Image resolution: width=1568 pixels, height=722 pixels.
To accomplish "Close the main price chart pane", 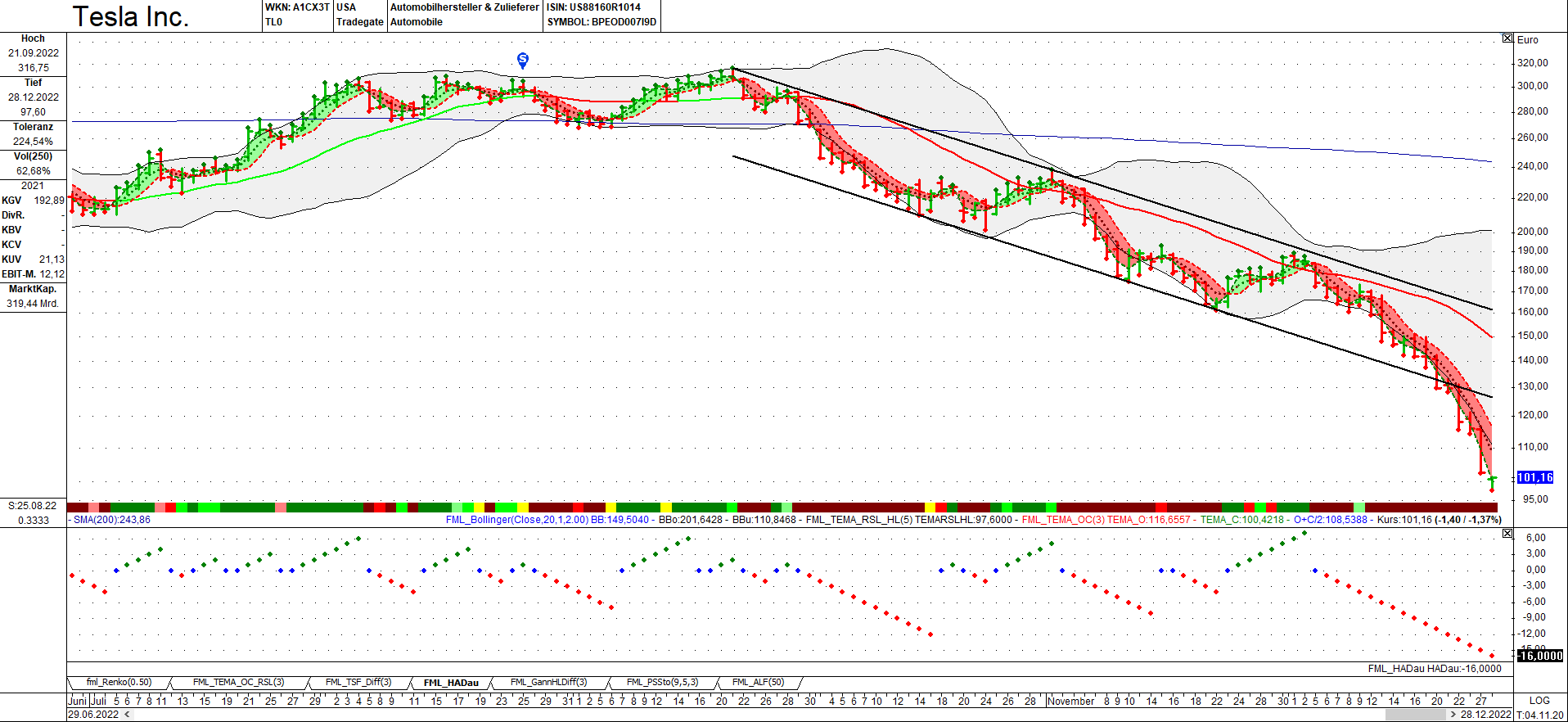I will (x=1507, y=38).
